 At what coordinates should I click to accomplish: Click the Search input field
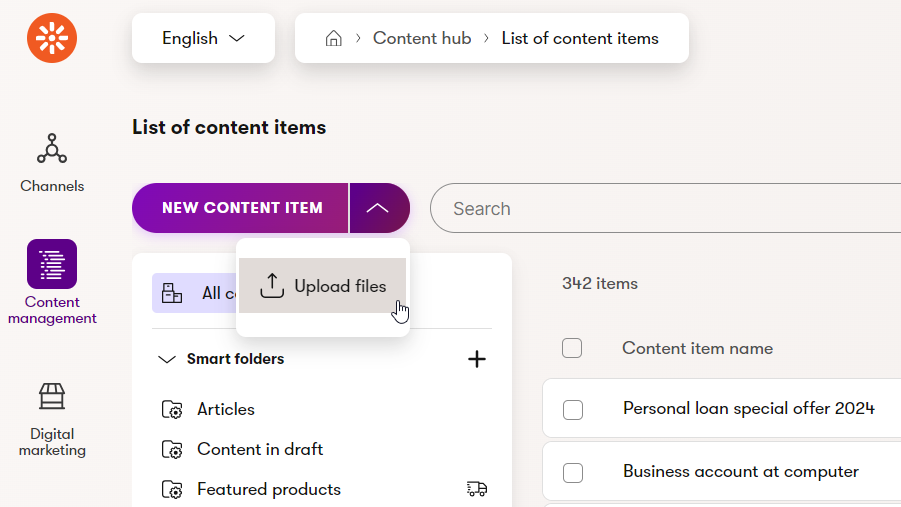pyautogui.click(x=660, y=208)
